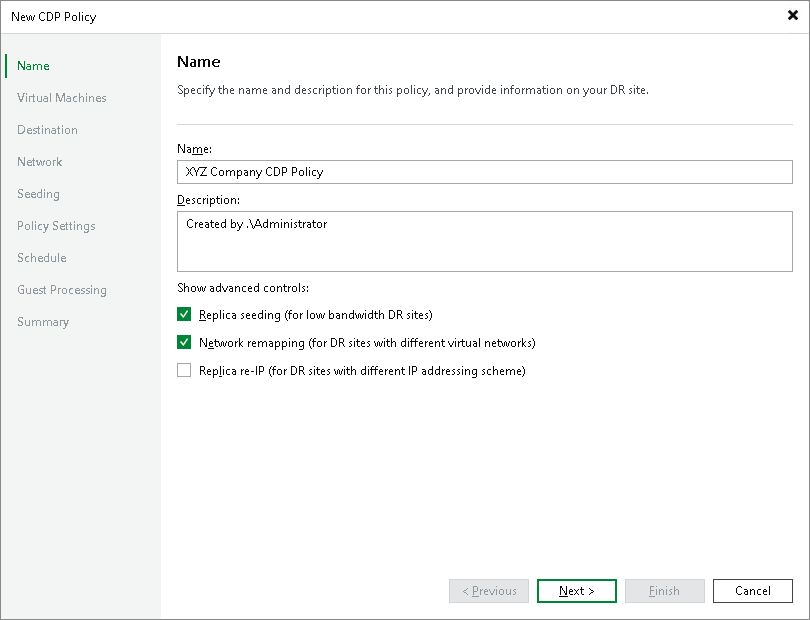The width and height of the screenshot is (810, 620).
Task: Select the Schedule wizard step
Action: point(41,257)
